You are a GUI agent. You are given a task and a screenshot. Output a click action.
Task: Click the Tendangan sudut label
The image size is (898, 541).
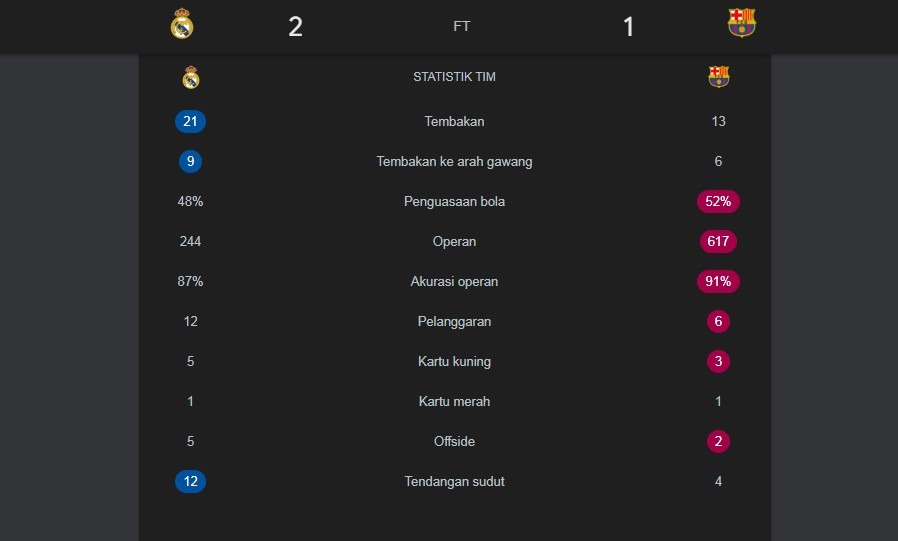tap(454, 482)
